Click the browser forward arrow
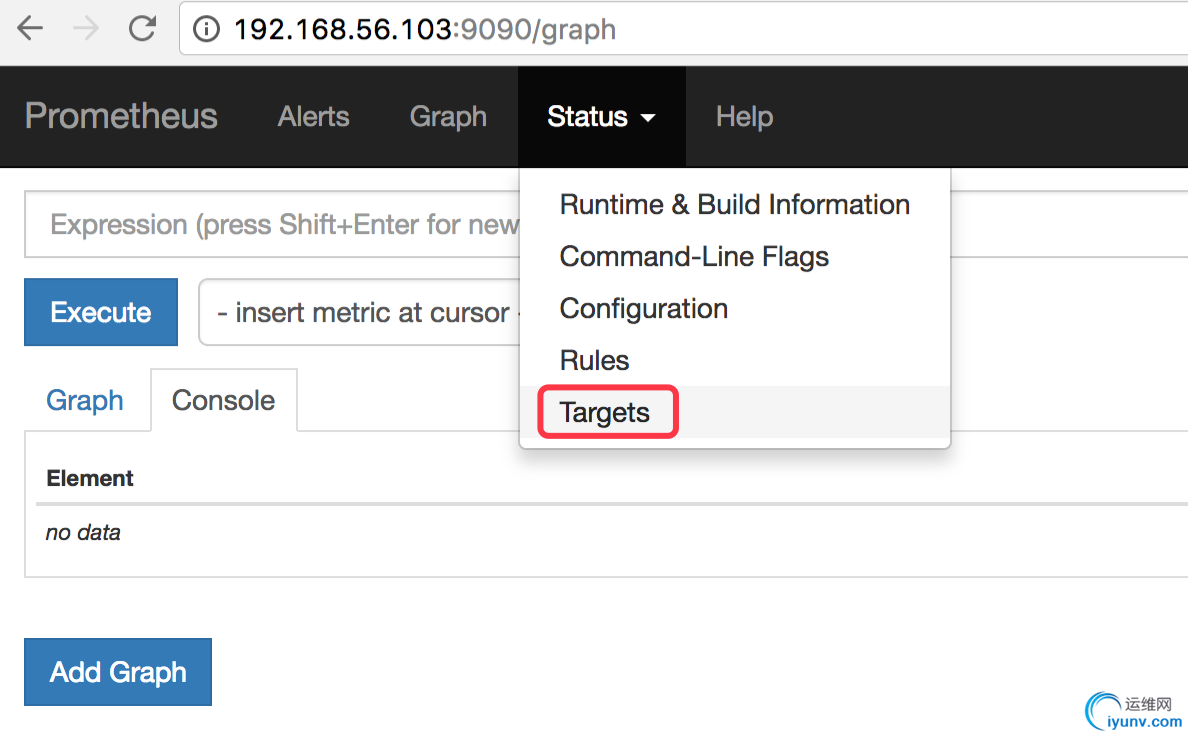The width and height of the screenshot is (1188, 738). click(87, 29)
